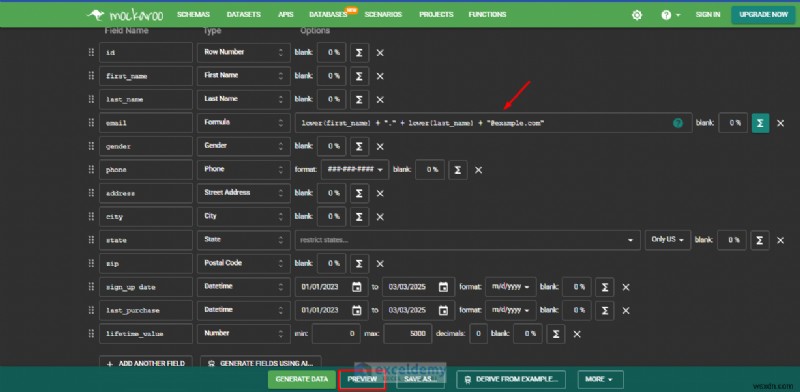Open the FUNCTIONS menu

coord(487,15)
